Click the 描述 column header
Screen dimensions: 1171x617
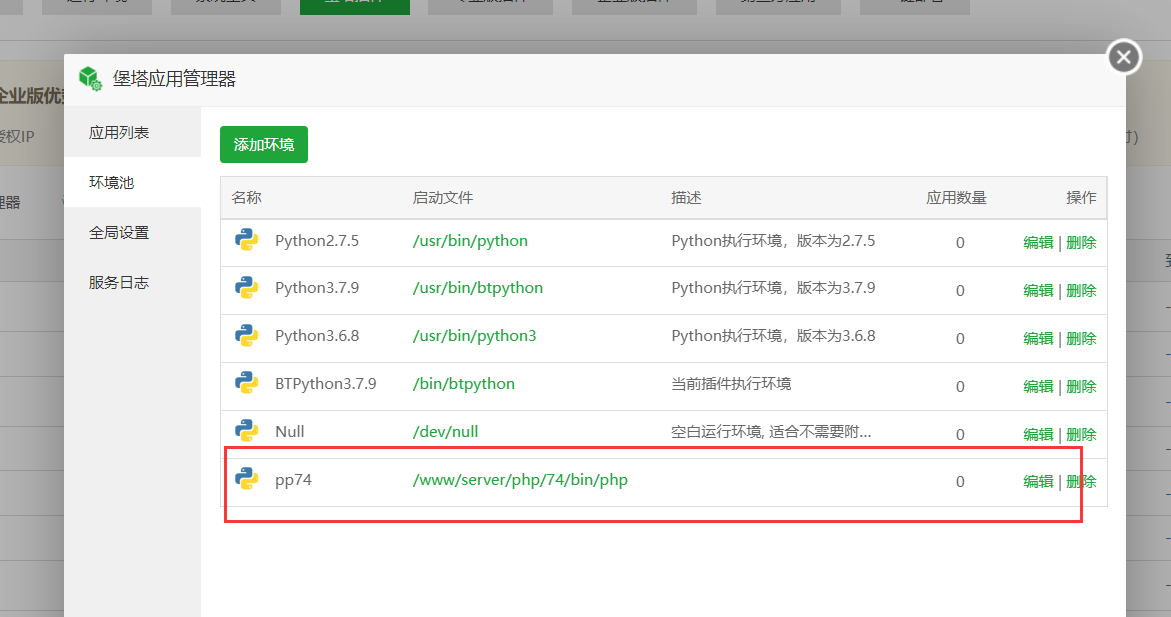(x=686, y=197)
